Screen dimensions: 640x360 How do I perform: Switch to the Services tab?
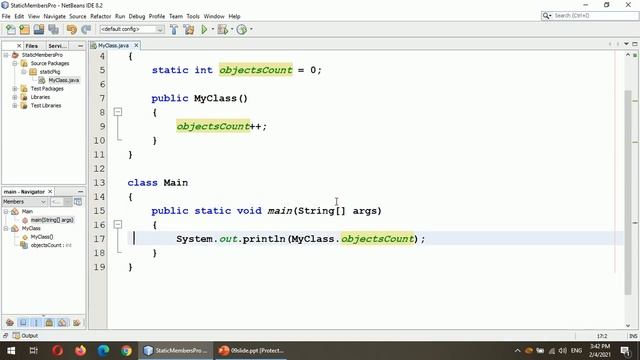pos(57,46)
